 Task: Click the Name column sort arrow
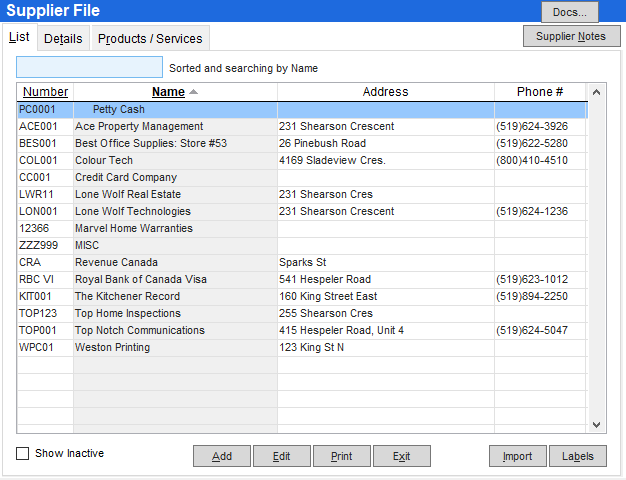pyautogui.click(x=193, y=92)
